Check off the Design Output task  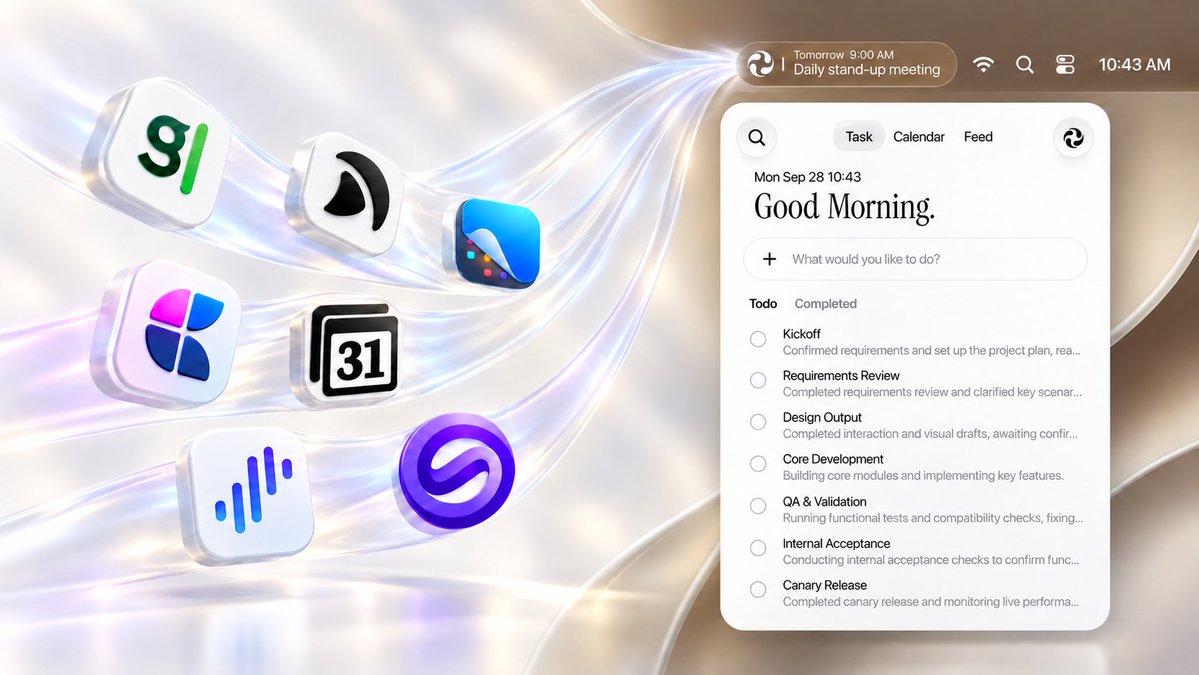coord(758,422)
